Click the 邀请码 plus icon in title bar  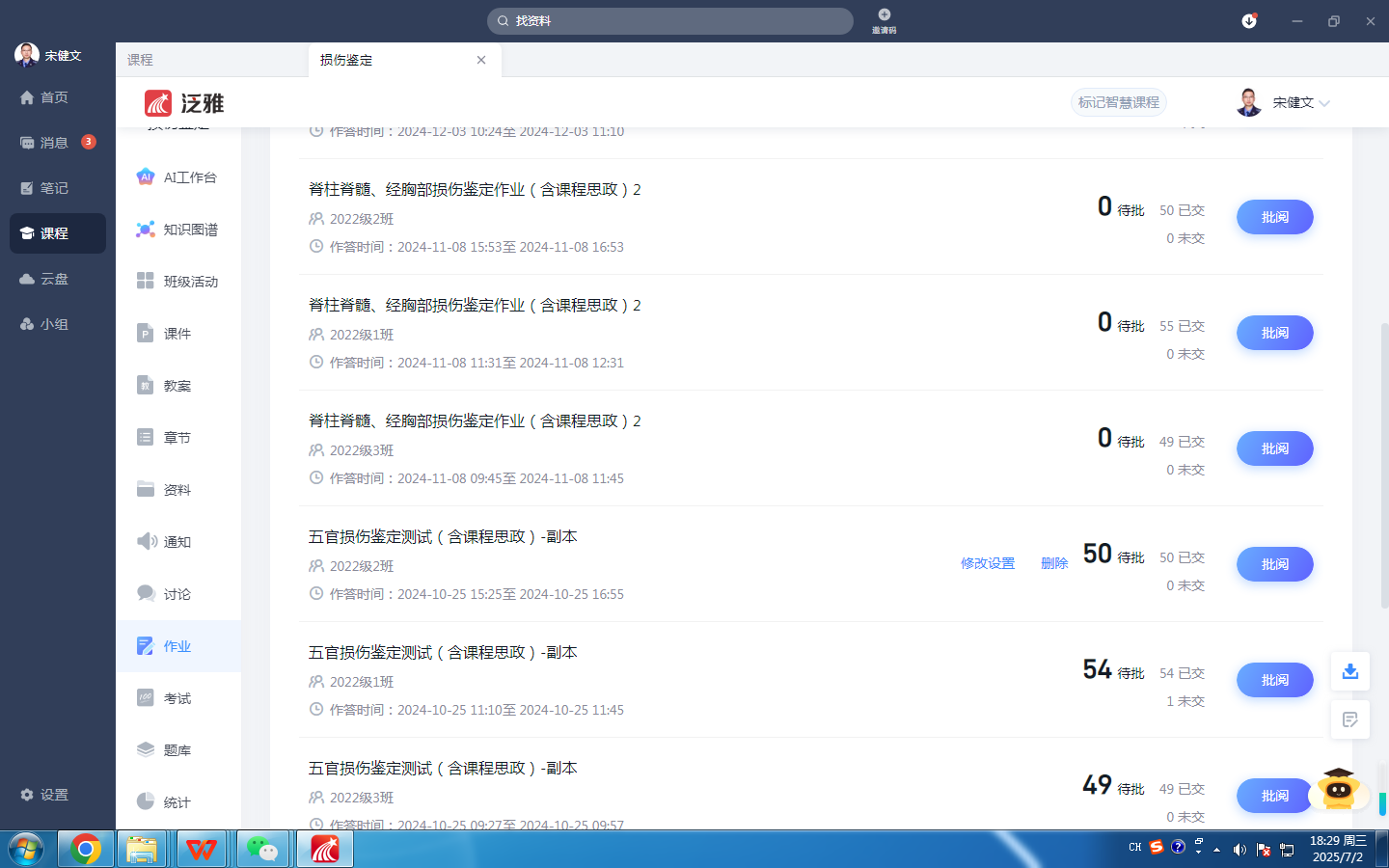885,14
